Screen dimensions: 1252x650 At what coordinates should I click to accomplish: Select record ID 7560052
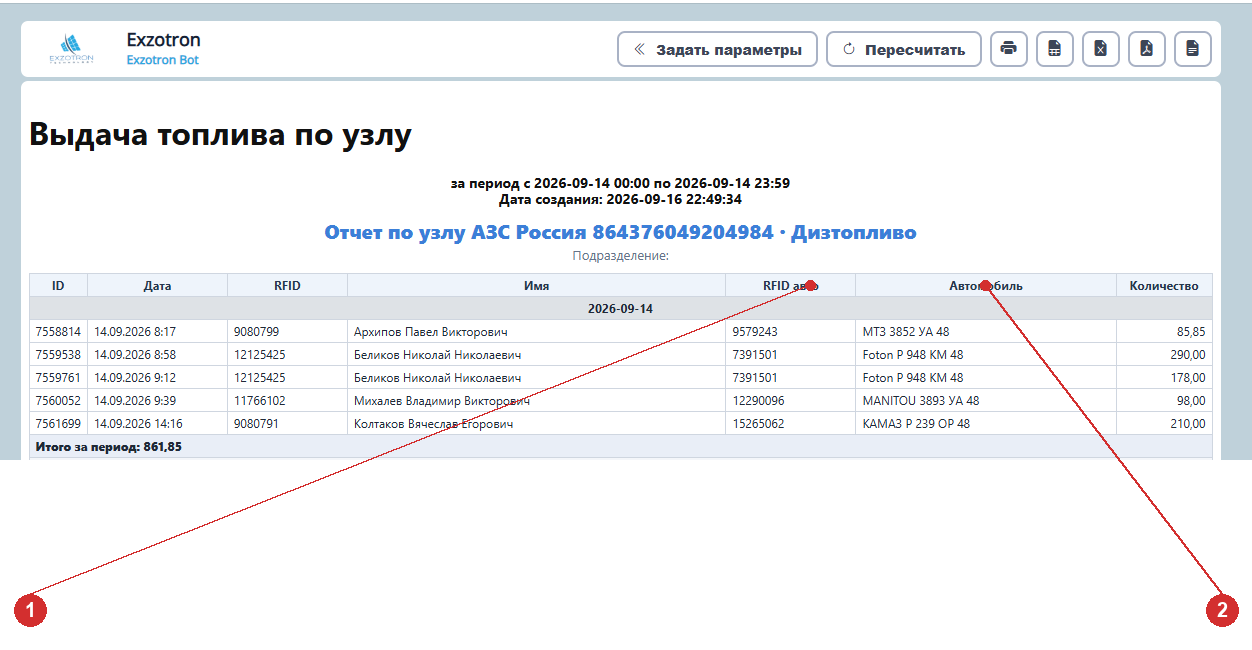click(x=58, y=400)
